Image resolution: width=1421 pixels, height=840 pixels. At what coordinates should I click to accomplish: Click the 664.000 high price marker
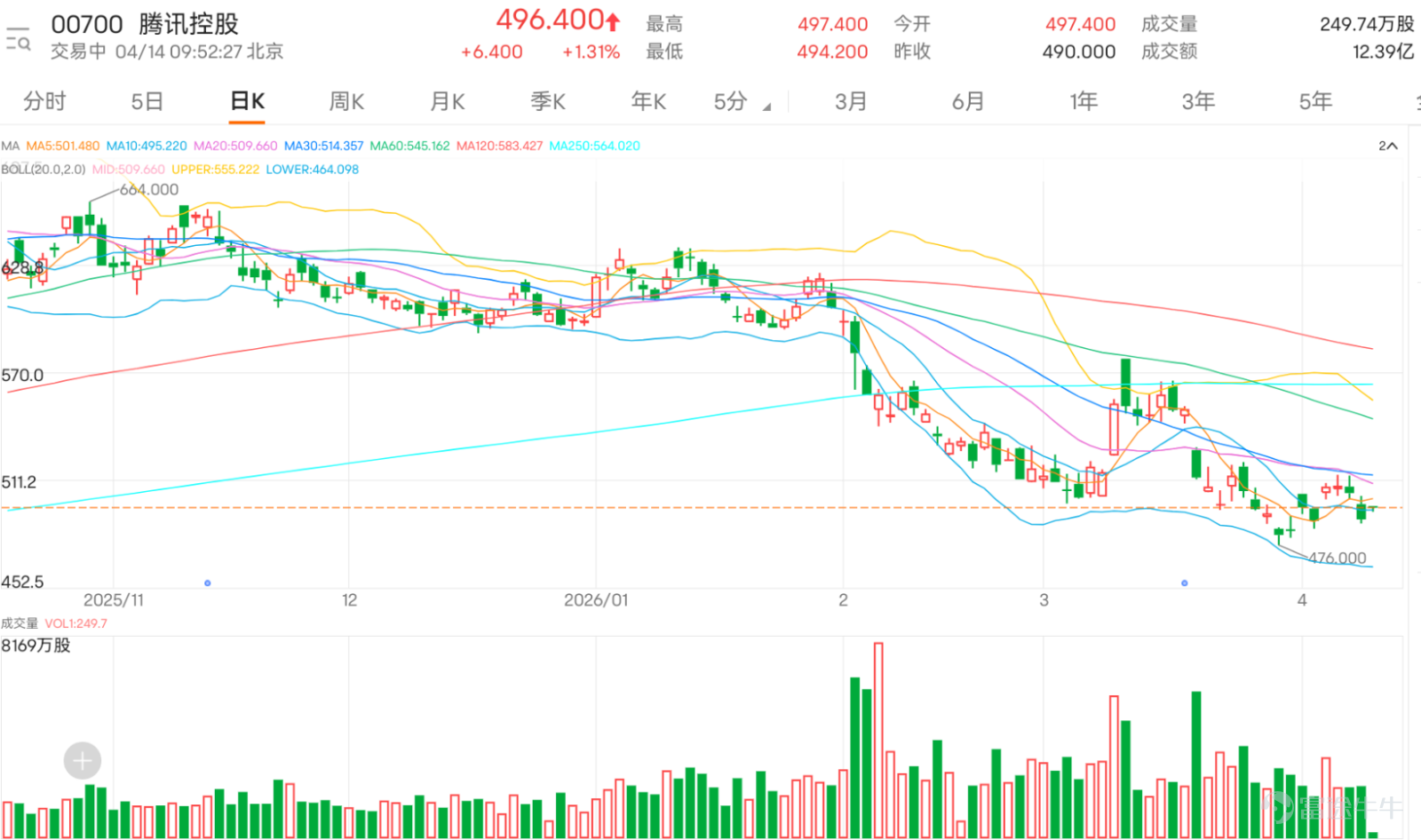point(149,189)
